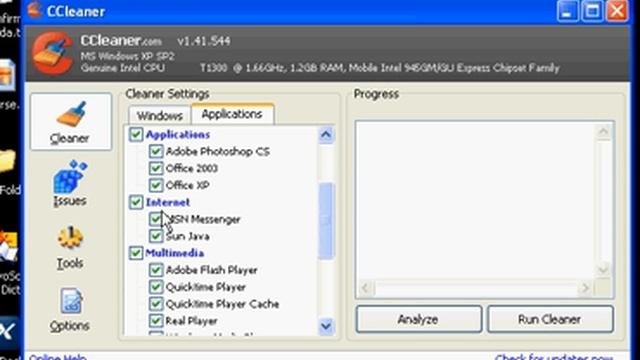Select the Office XP label

click(187, 185)
